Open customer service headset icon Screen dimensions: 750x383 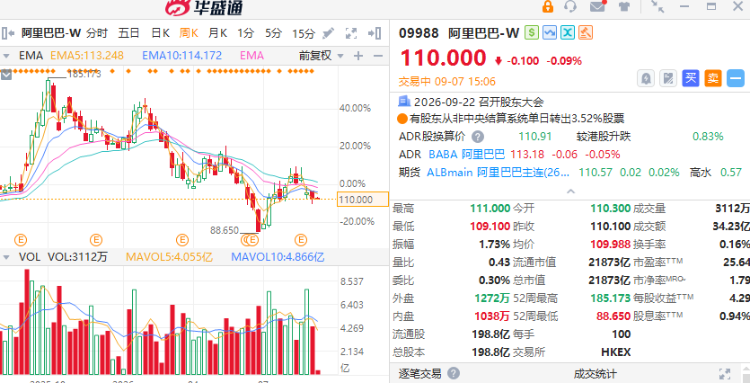[571, 6]
